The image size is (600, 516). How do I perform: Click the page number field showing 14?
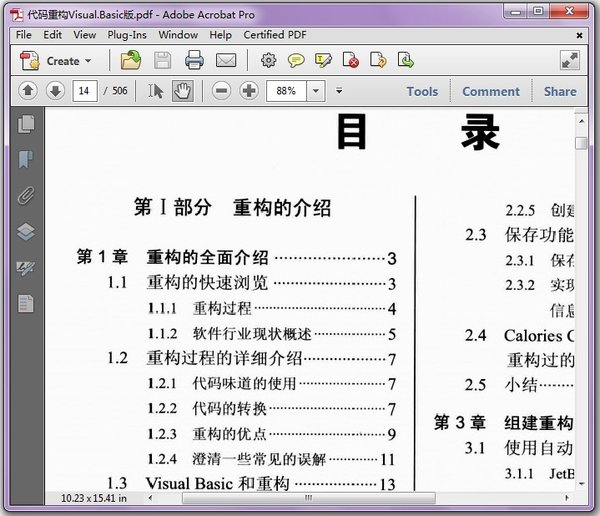coord(85,91)
